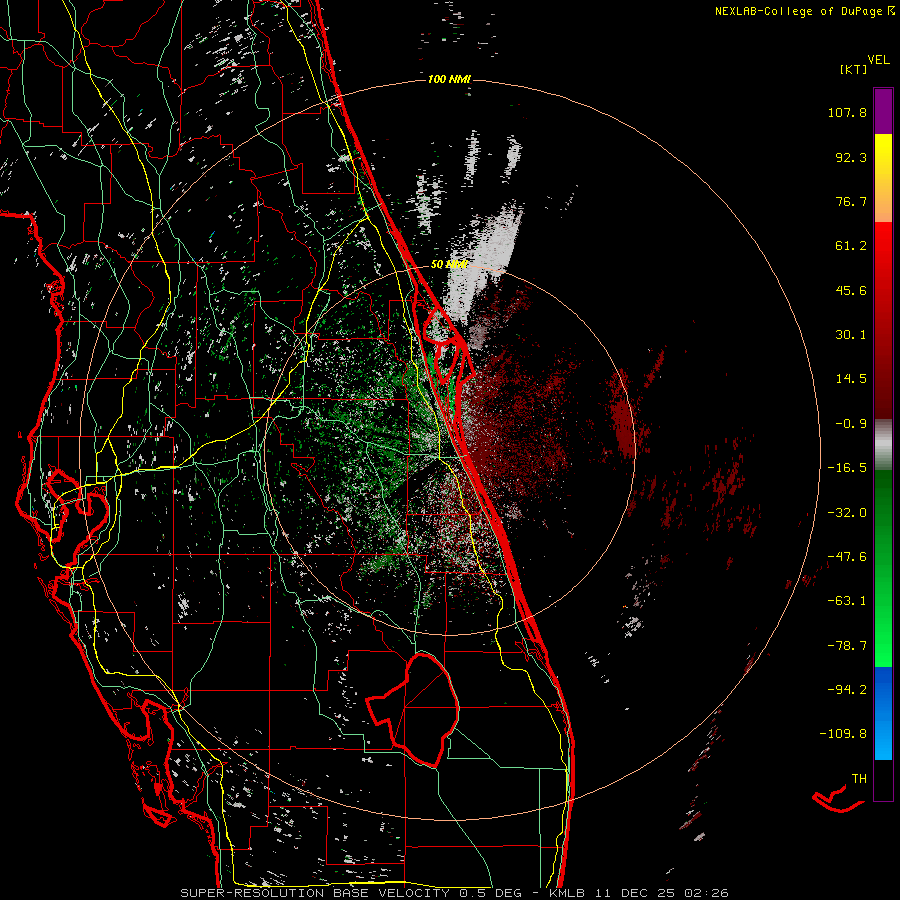Screen dimensions: 900x900
Task: Click the 100 NMI range ring label
Action: coord(449,79)
